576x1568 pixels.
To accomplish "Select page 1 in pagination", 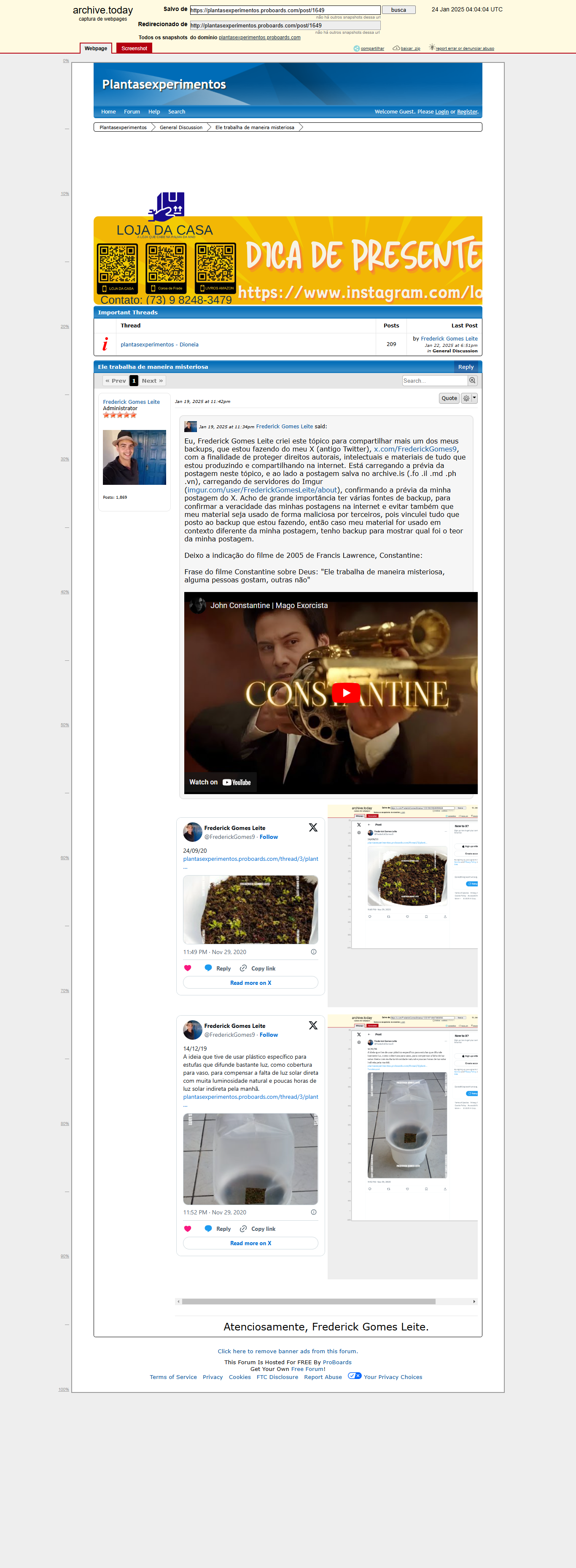I will pyautogui.click(x=134, y=381).
